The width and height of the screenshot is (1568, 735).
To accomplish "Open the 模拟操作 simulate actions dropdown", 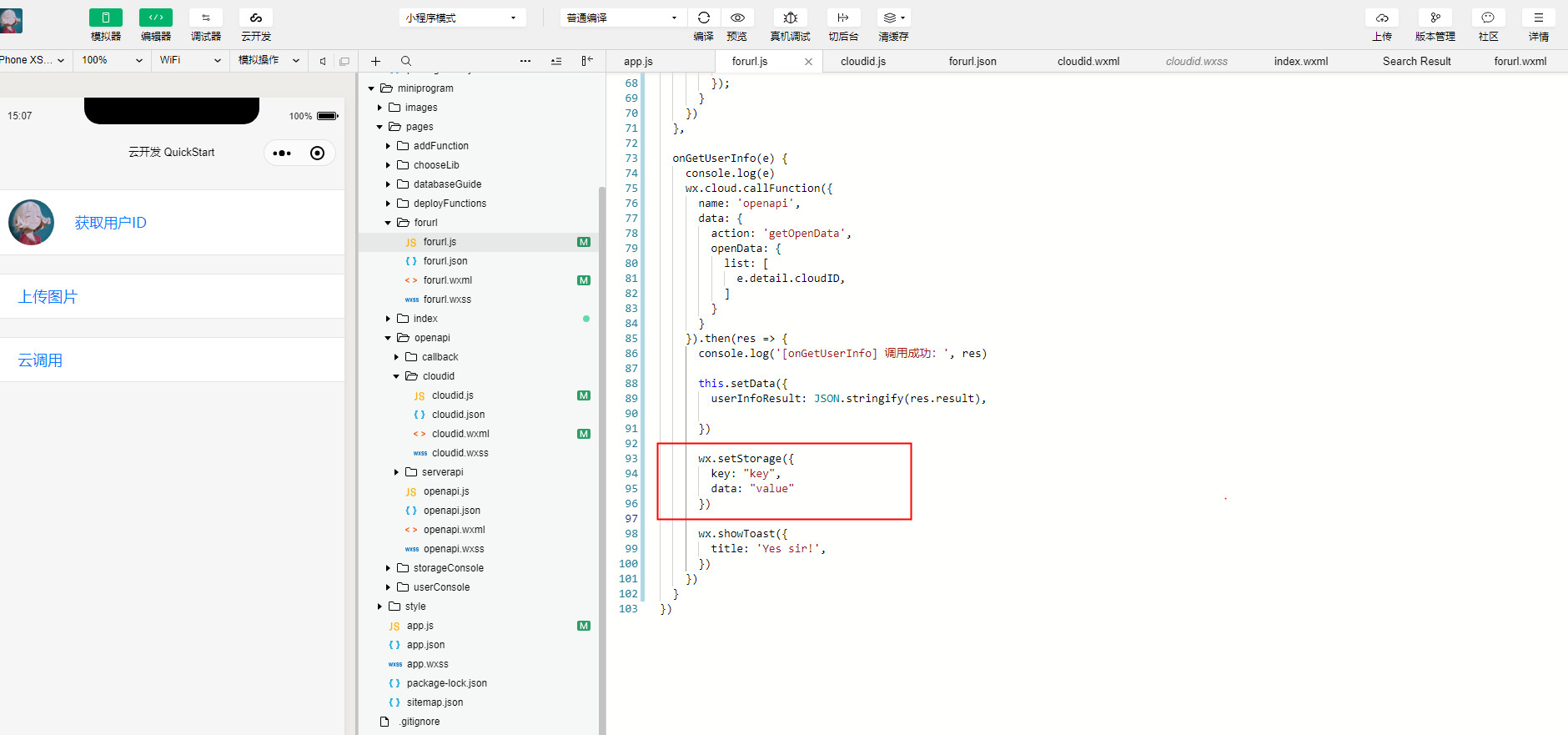I will (269, 60).
